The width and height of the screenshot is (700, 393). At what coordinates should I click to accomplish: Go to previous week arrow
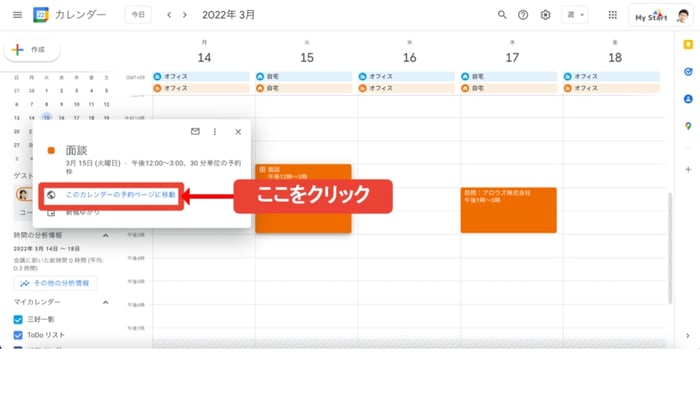pyautogui.click(x=169, y=15)
